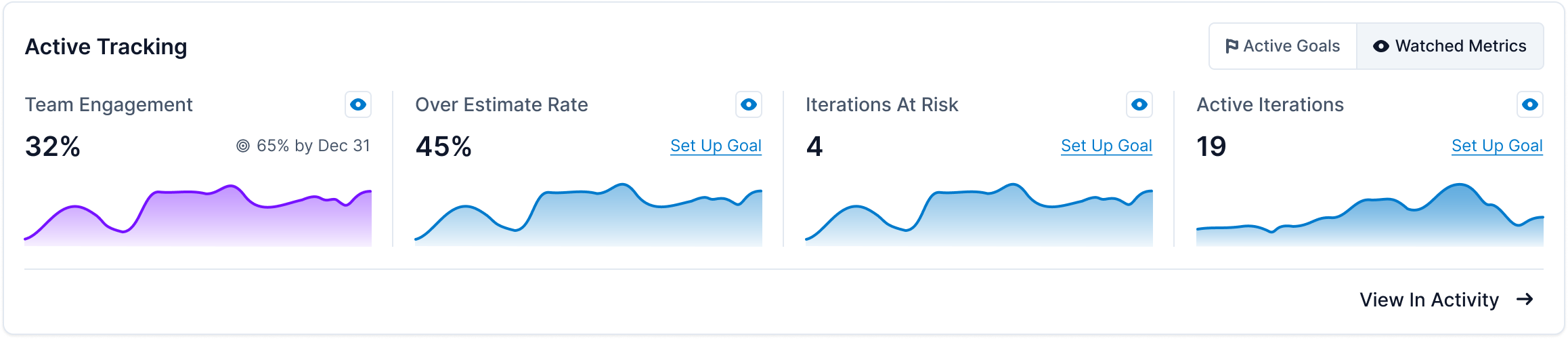Click the target icon beside 65% goal
Screen dimensions: 1568x339
click(x=243, y=146)
